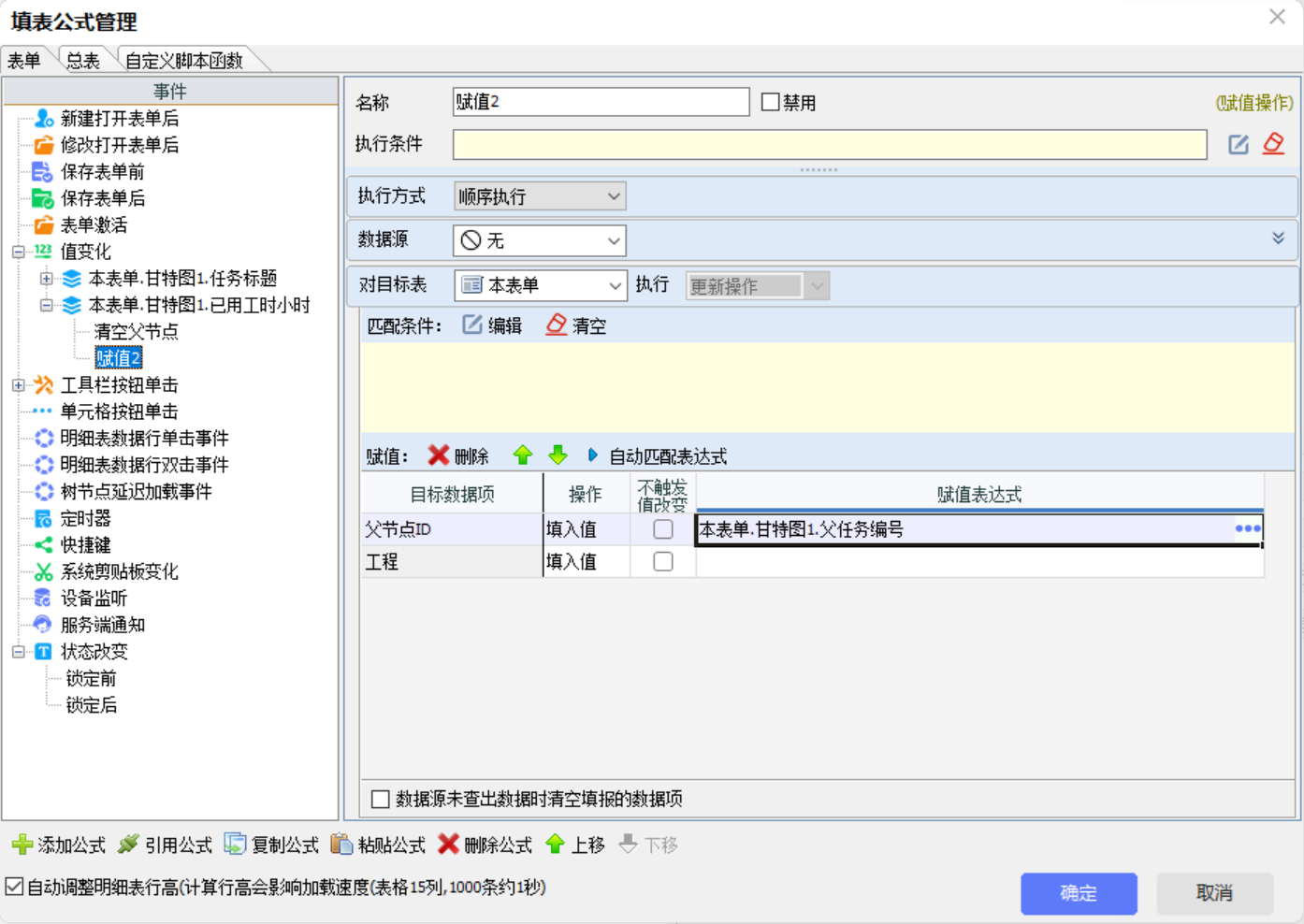This screenshot has height=924, width=1304.
Task: Click the 甘特图1.任务标题 layers icon
Action: click(72, 278)
